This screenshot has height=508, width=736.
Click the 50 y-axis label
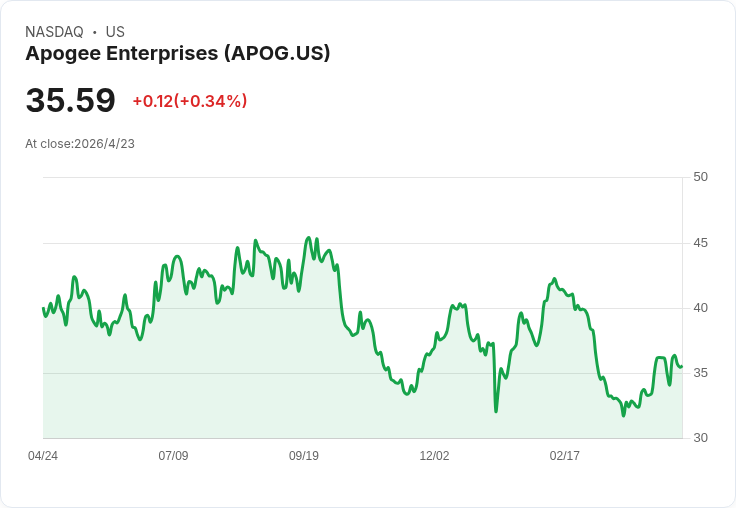700,177
